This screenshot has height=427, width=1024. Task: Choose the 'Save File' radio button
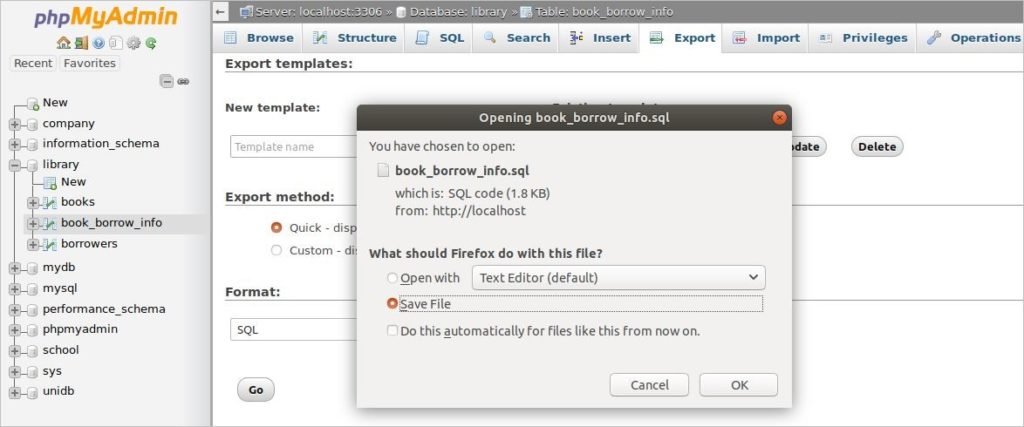coord(392,303)
